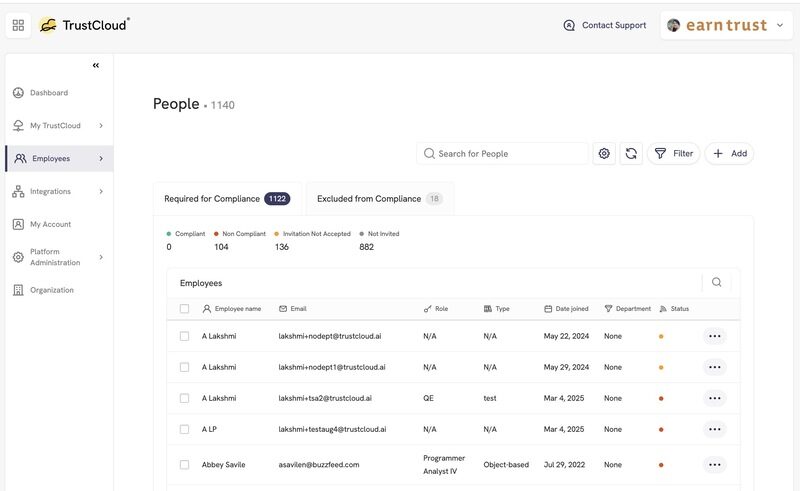Add a new person with Add button
Viewport: 800px width, 491px height.
click(730, 154)
